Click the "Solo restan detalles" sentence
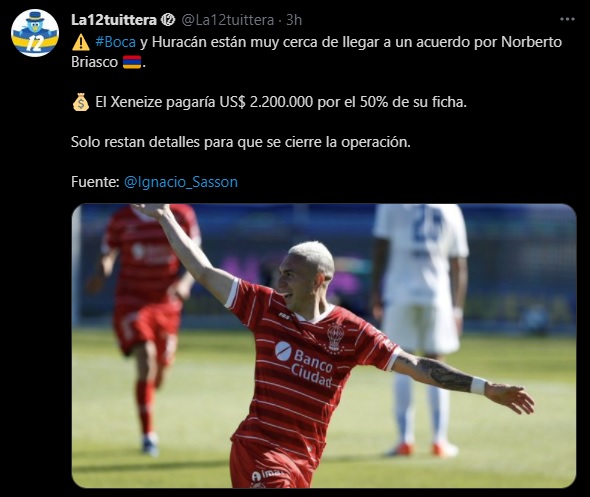The width and height of the screenshot is (590, 497). pyautogui.click(x=241, y=142)
